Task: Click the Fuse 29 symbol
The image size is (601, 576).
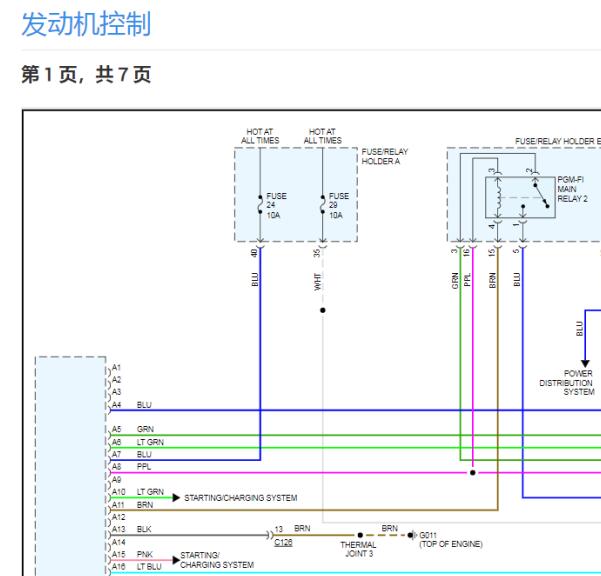Action: click(x=323, y=204)
